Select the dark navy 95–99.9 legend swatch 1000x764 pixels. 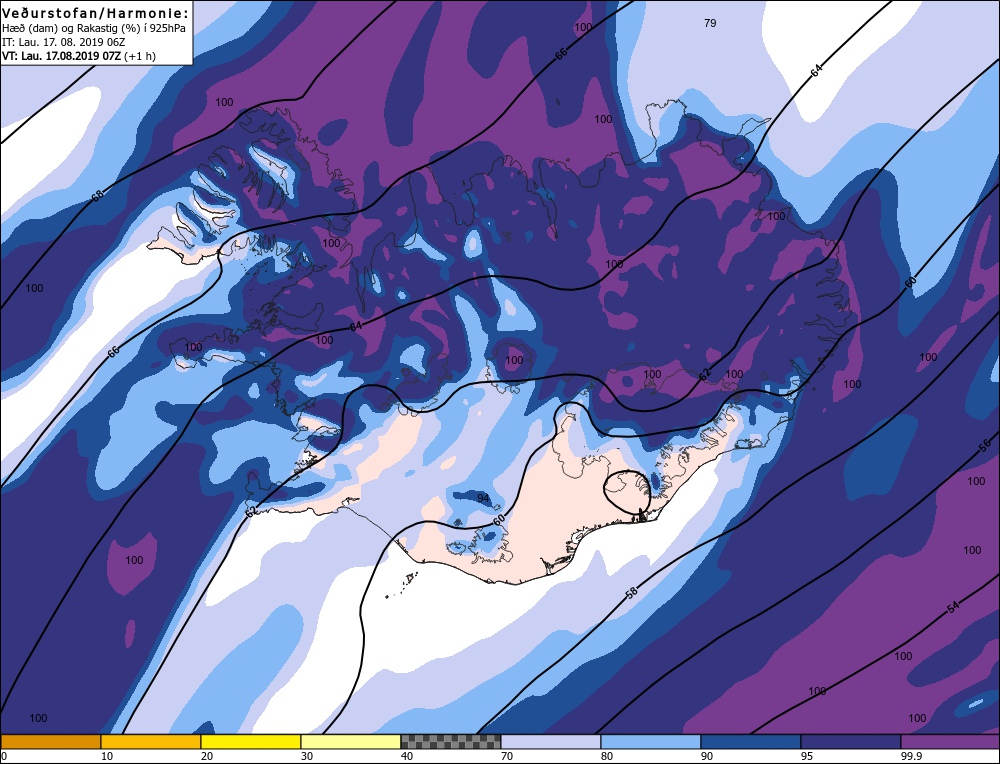pos(850,741)
